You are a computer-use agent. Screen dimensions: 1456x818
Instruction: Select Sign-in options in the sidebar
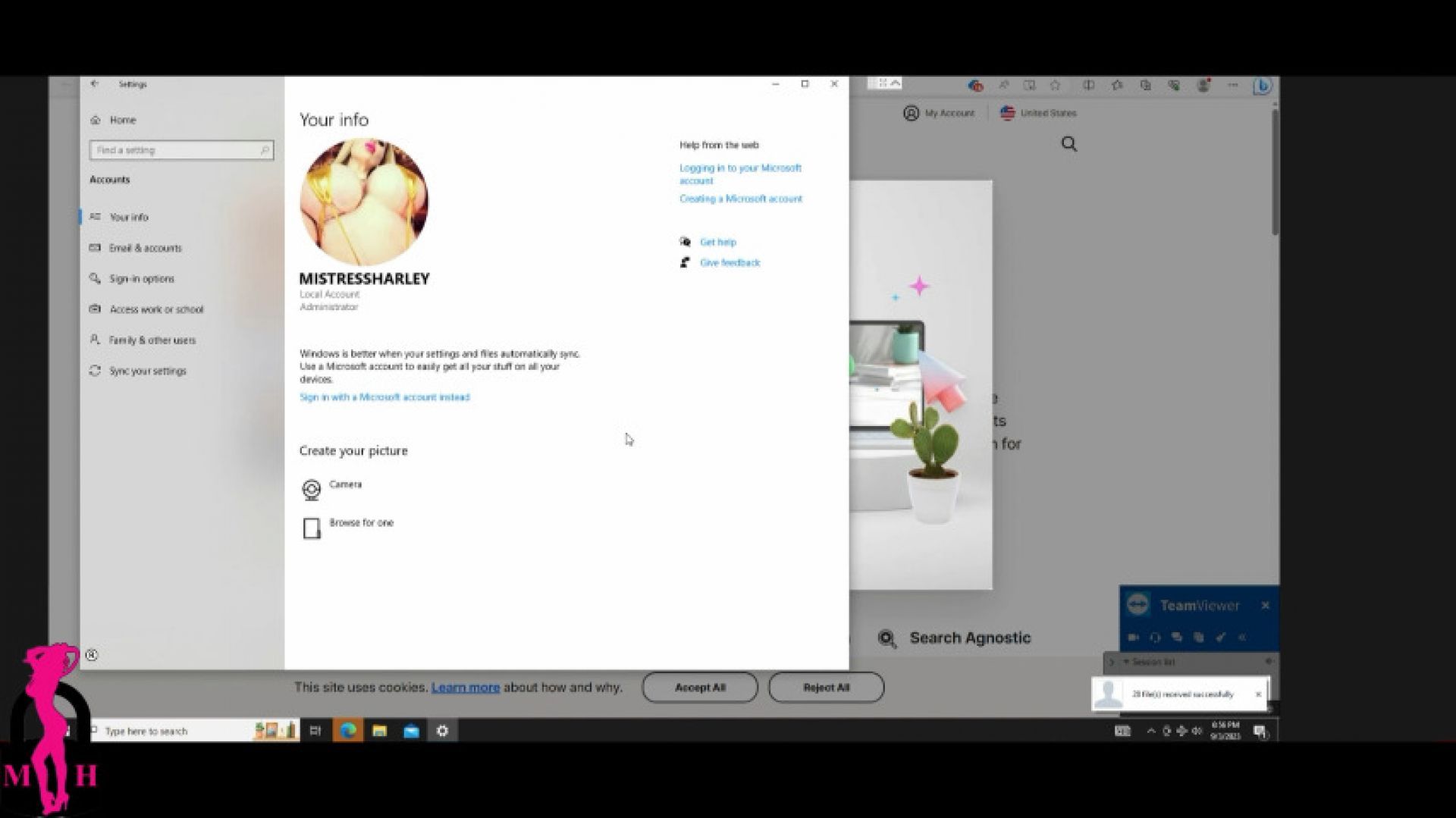click(x=141, y=279)
